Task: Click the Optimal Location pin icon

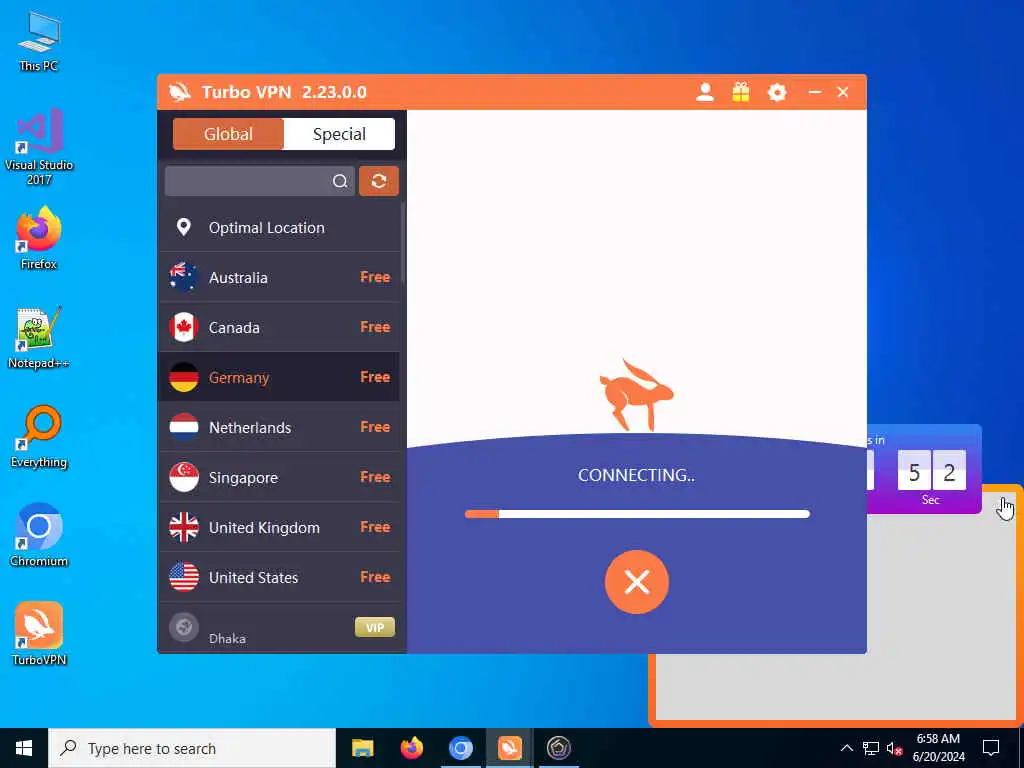Action: pyautogui.click(x=184, y=227)
